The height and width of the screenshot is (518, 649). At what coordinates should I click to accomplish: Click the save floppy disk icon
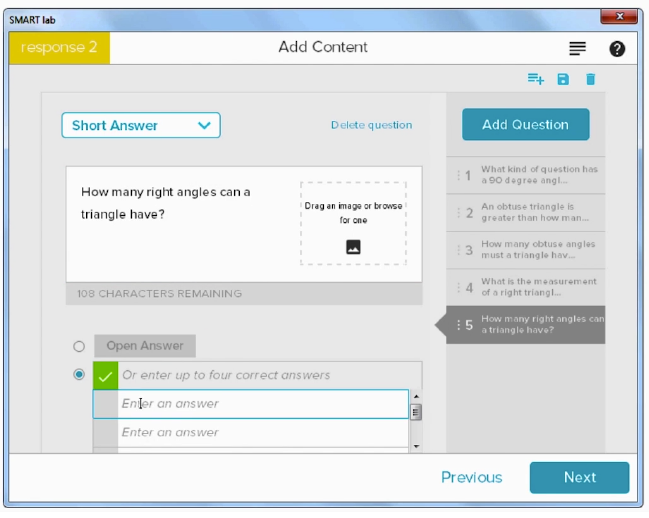pyautogui.click(x=563, y=79)
